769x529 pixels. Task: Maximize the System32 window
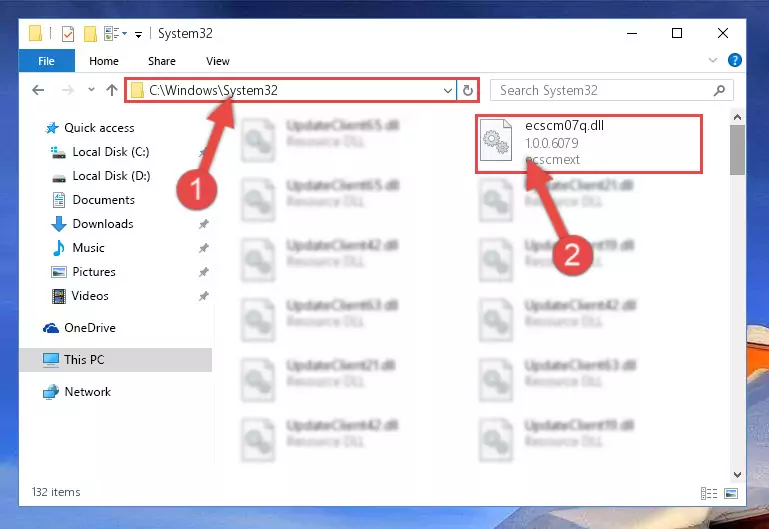677,33
